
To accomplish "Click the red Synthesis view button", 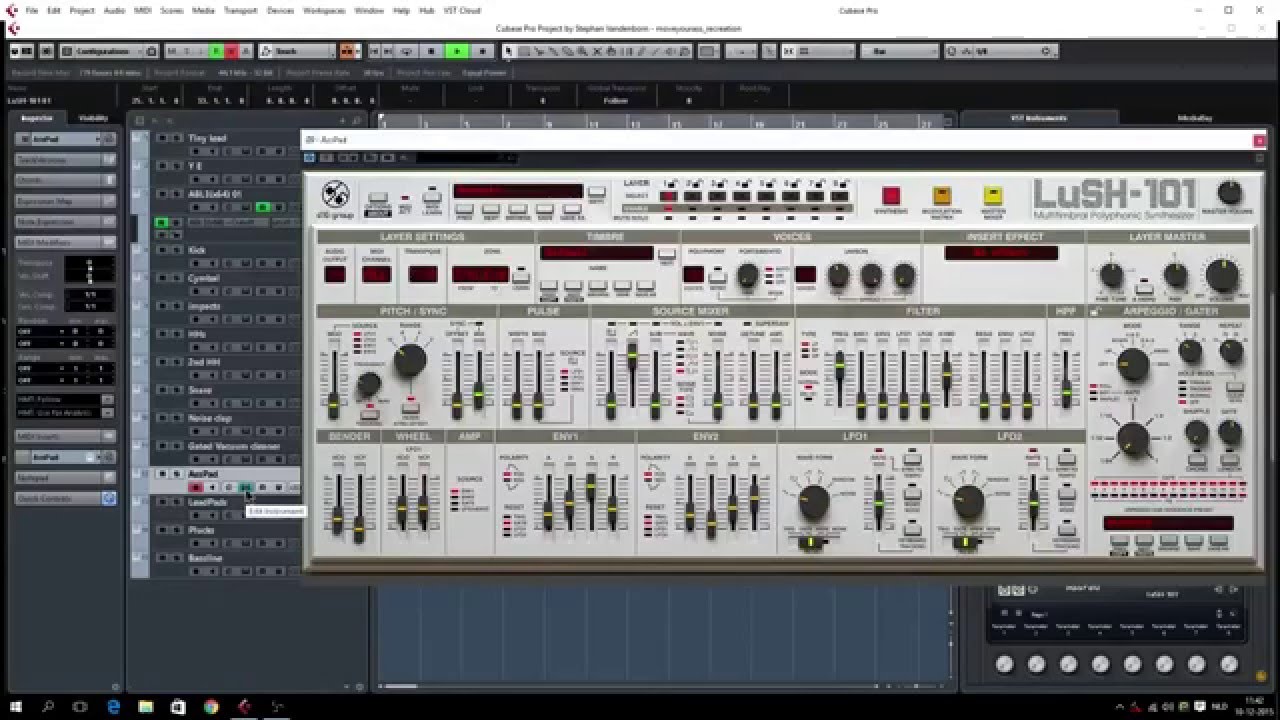I will (891, 196).
